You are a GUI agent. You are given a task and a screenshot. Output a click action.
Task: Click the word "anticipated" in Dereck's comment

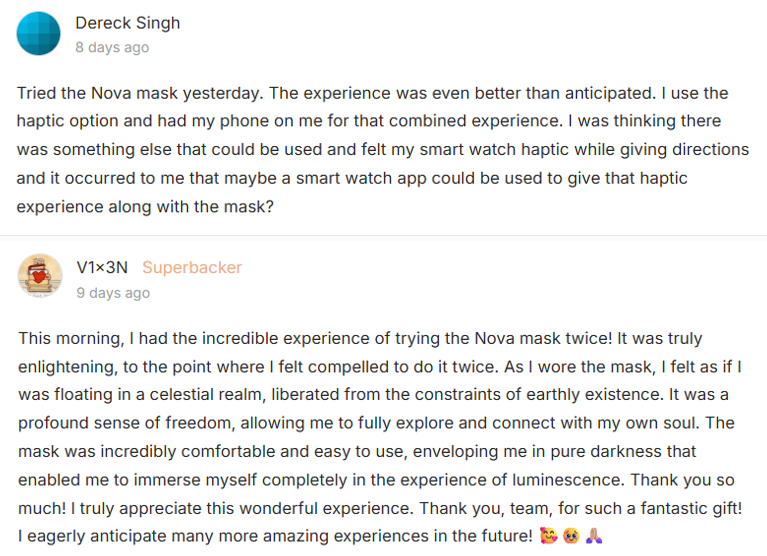click(x=578, y=93)
